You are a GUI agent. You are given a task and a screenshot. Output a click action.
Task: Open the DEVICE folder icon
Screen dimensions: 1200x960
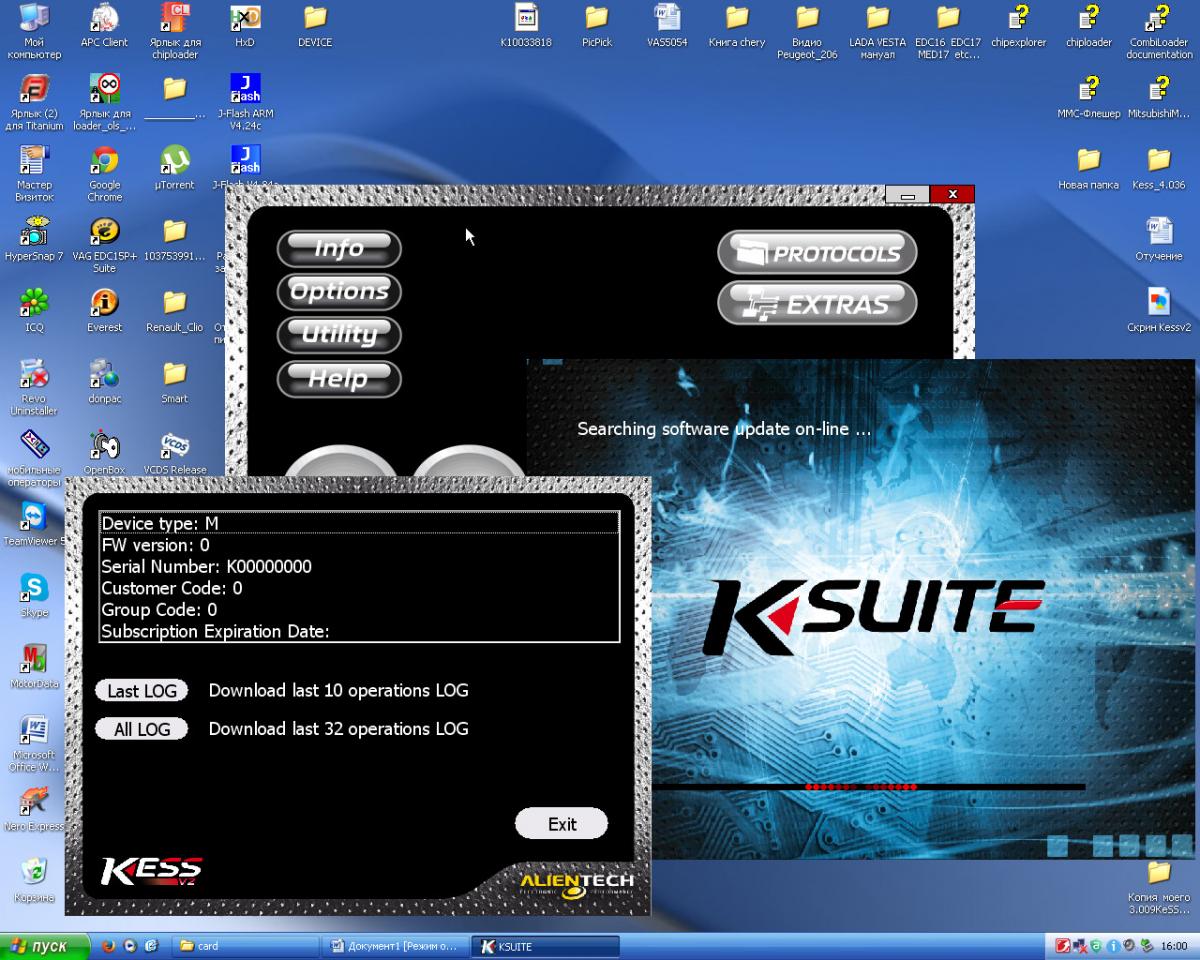pos(315,26)
